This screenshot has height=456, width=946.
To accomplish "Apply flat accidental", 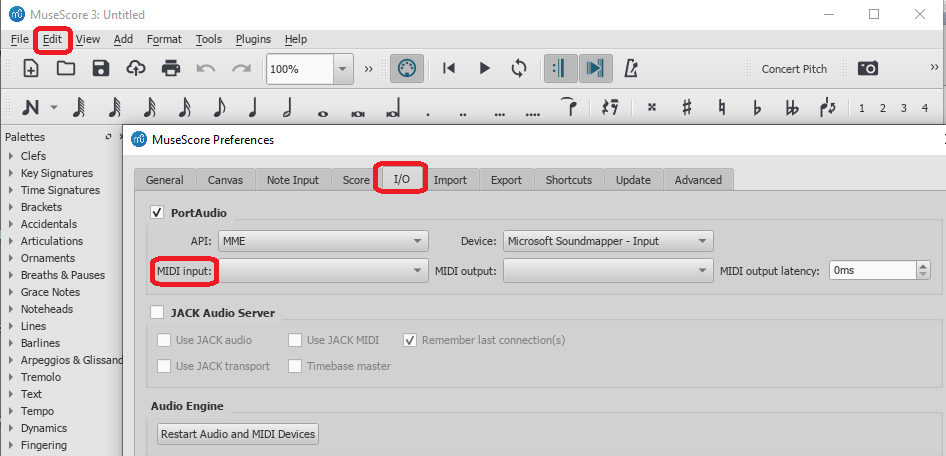I will point(757,107).
